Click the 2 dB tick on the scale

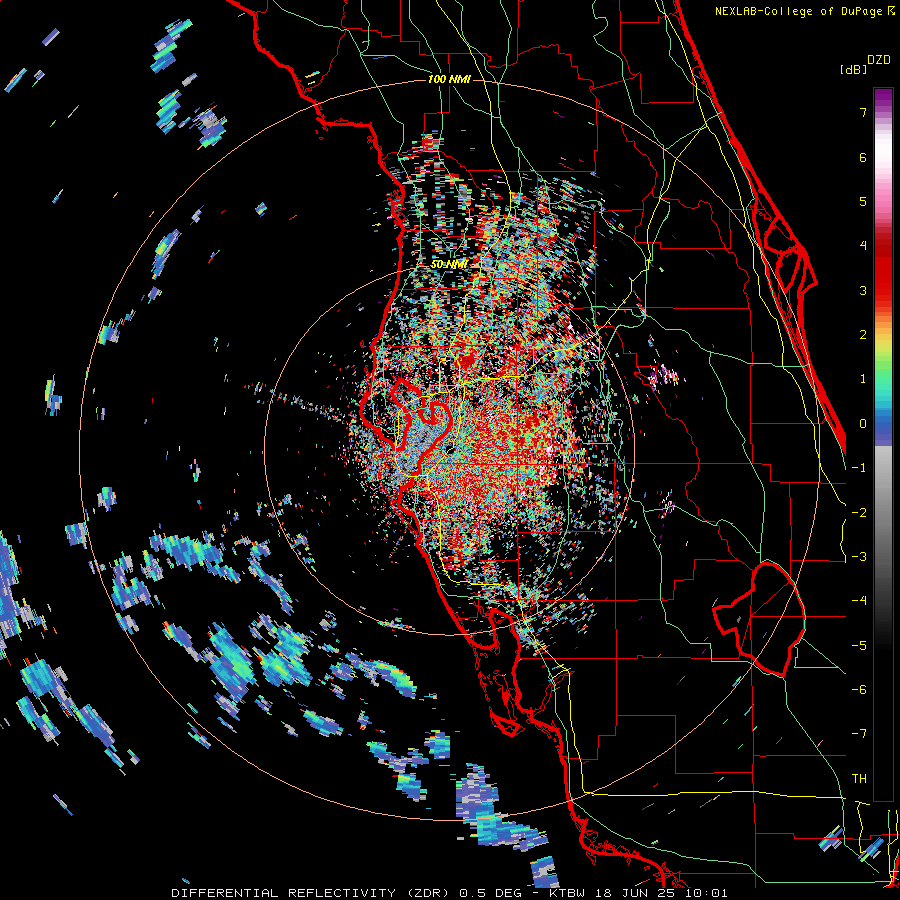click(863, 335)
